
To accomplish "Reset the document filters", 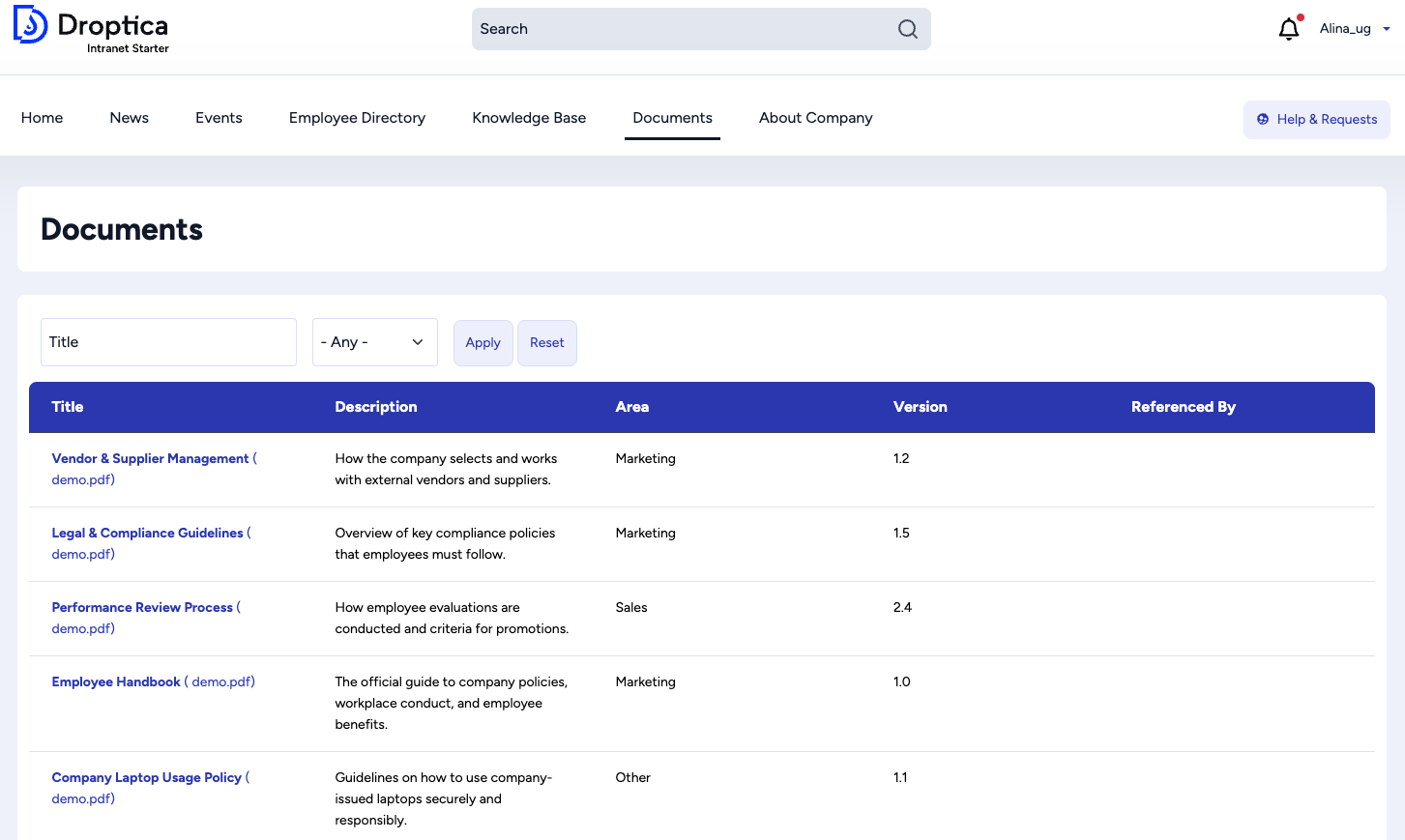I will tap(546, 342).
